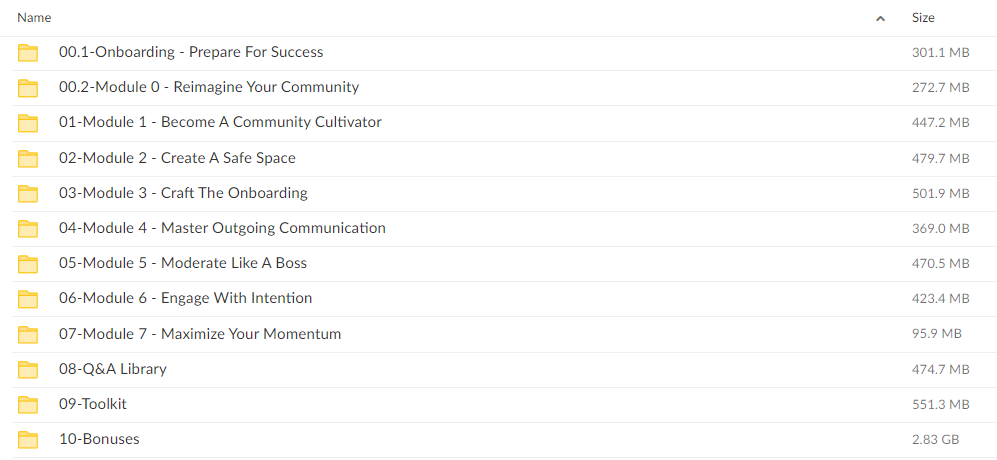Click the 2.83 GB size value
Screen dimensions: 997x460
point(935,440)
